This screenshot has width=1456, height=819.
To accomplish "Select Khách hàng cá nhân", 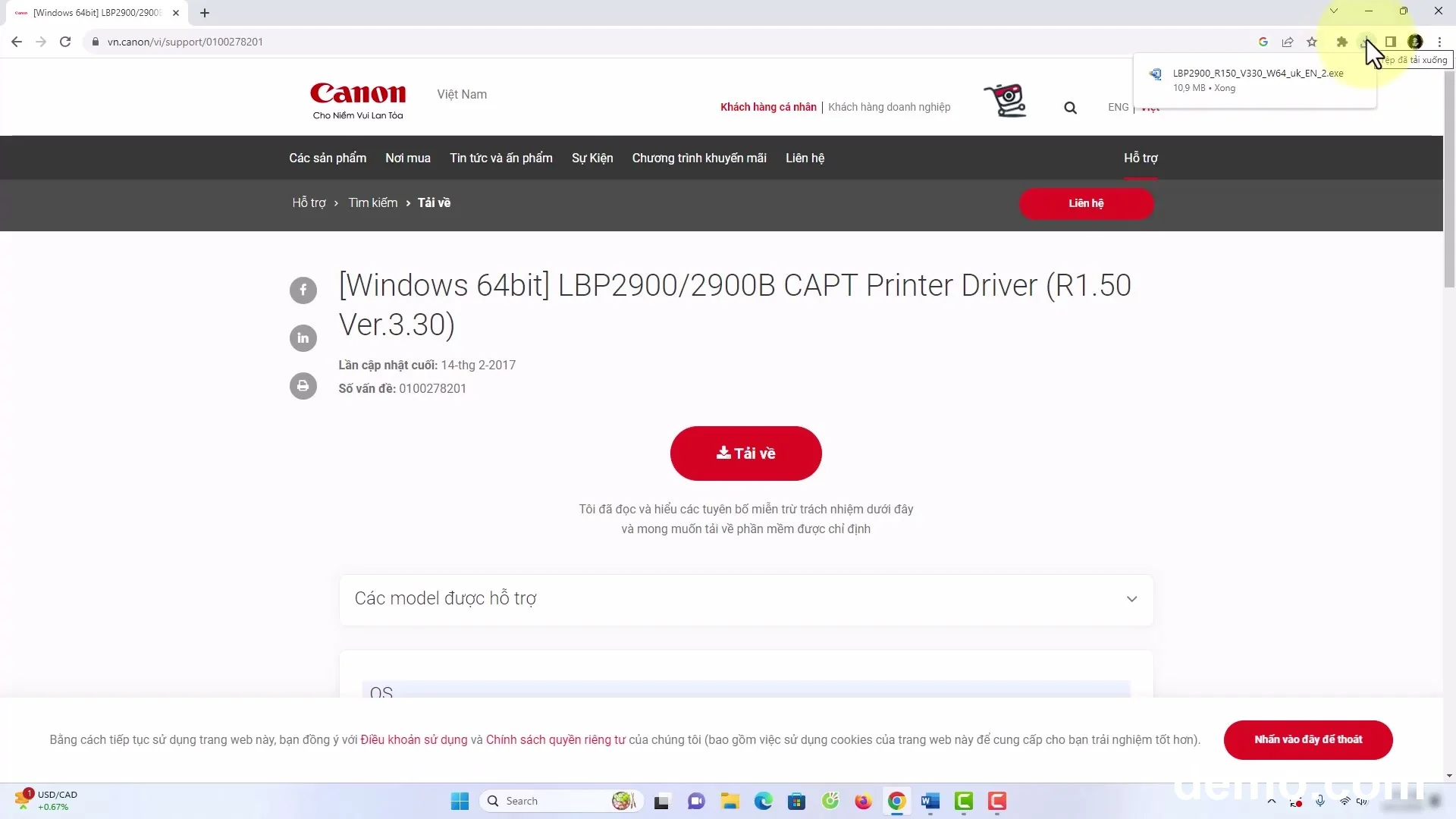I will tap(768, 107).
